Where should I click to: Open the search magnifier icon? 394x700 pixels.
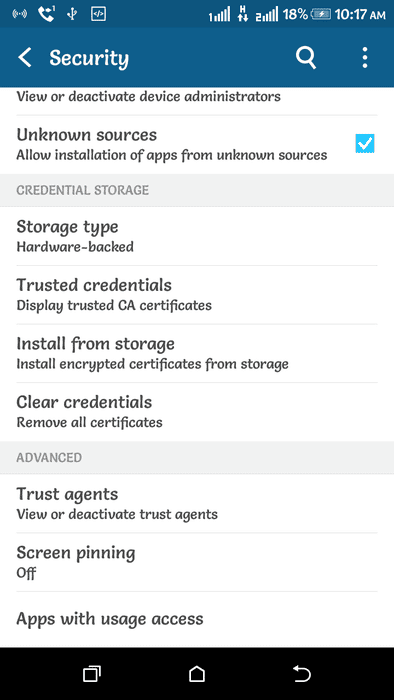click(306, 58)
